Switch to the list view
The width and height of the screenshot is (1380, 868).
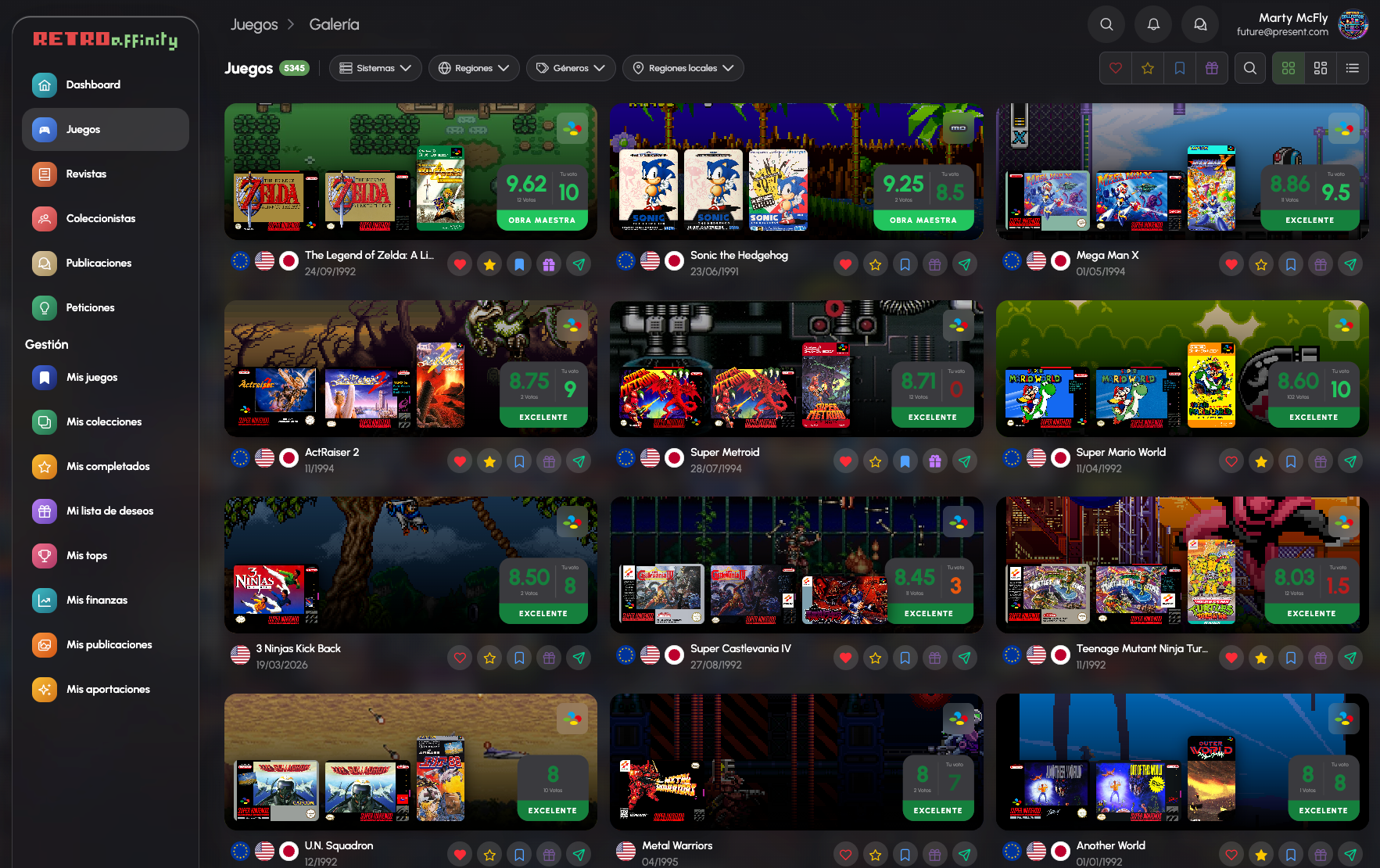click(x=1353, y=68)
